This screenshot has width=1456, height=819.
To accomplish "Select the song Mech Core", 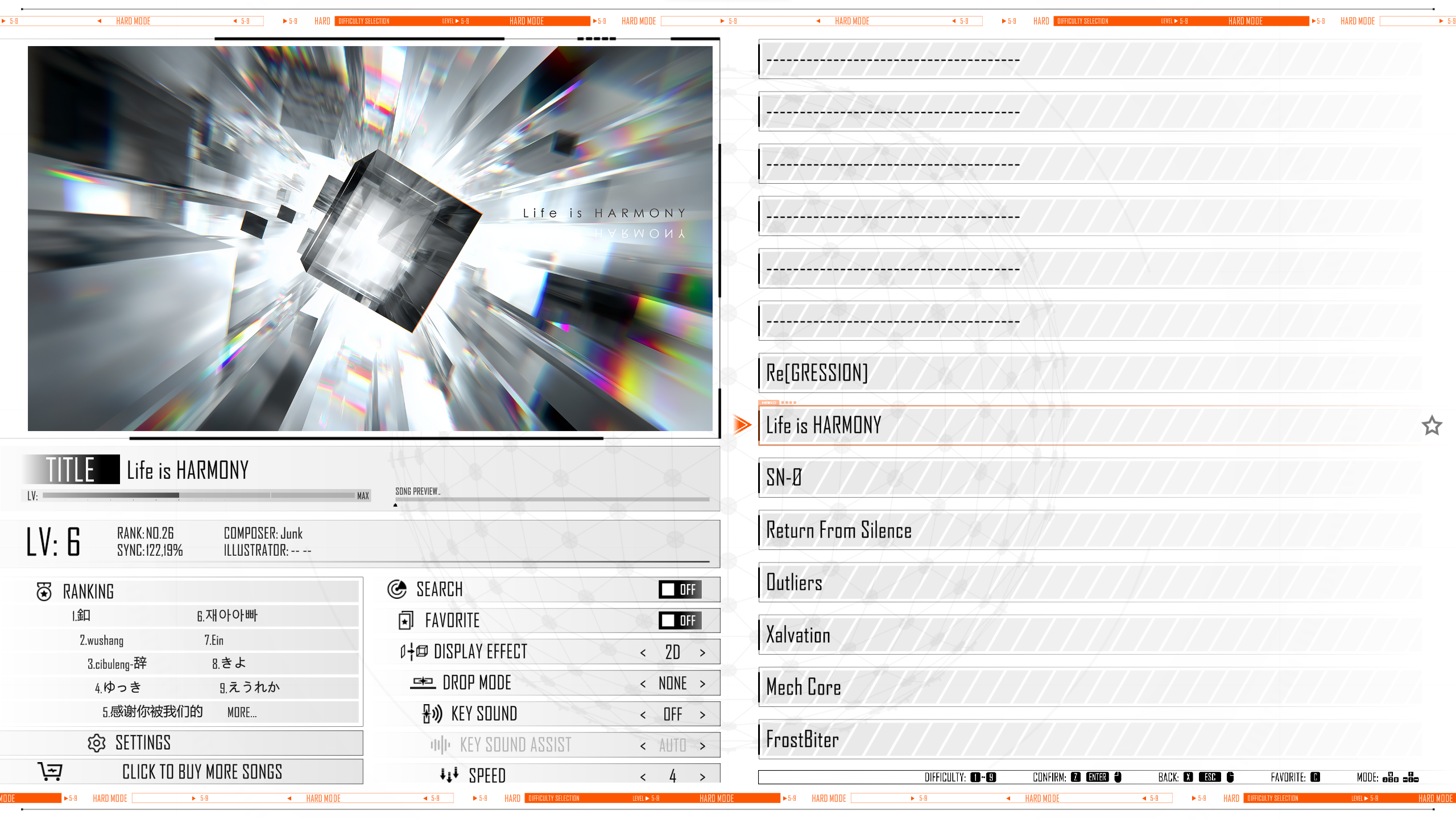I will pyautogui.click(x=1090, y=687).
